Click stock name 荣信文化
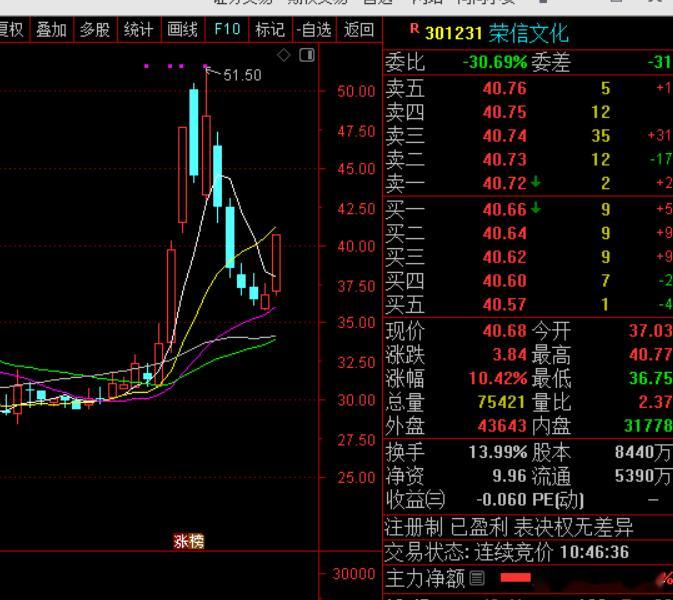 click(529, 33)
